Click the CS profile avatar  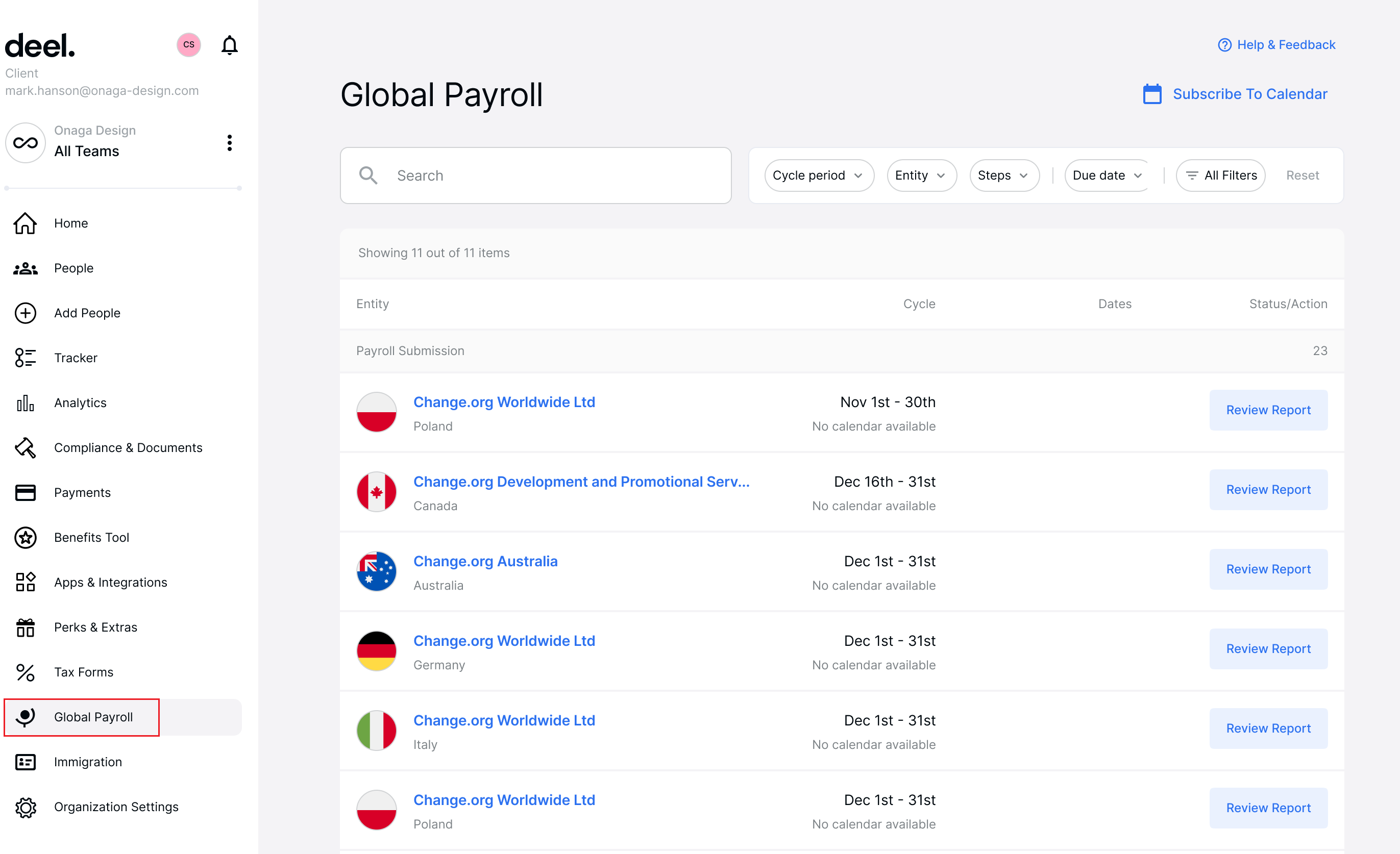pyautogui.click(x=188, y=44)
